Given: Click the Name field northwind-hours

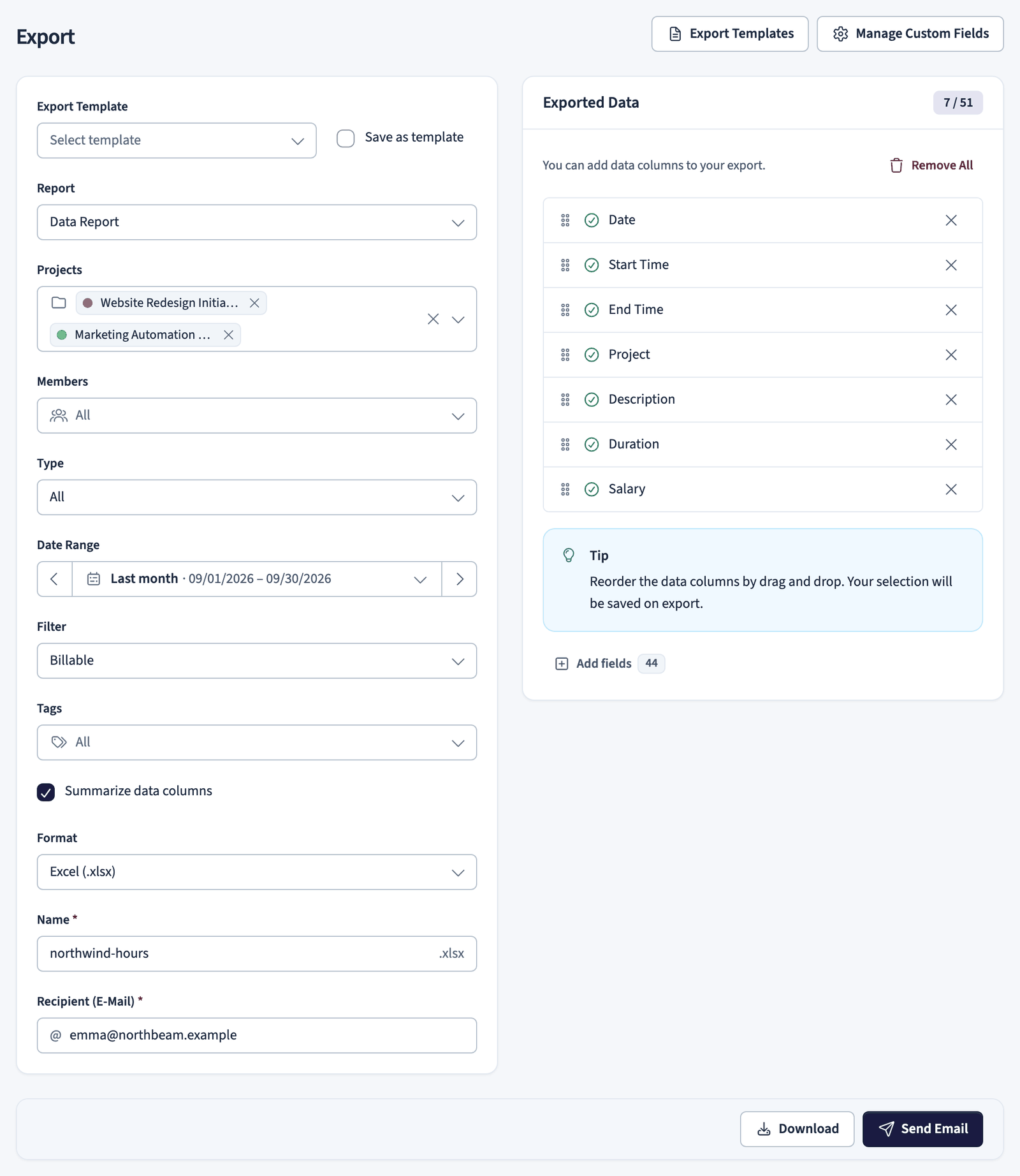Looking at the screenshot, I should point(257,953).
